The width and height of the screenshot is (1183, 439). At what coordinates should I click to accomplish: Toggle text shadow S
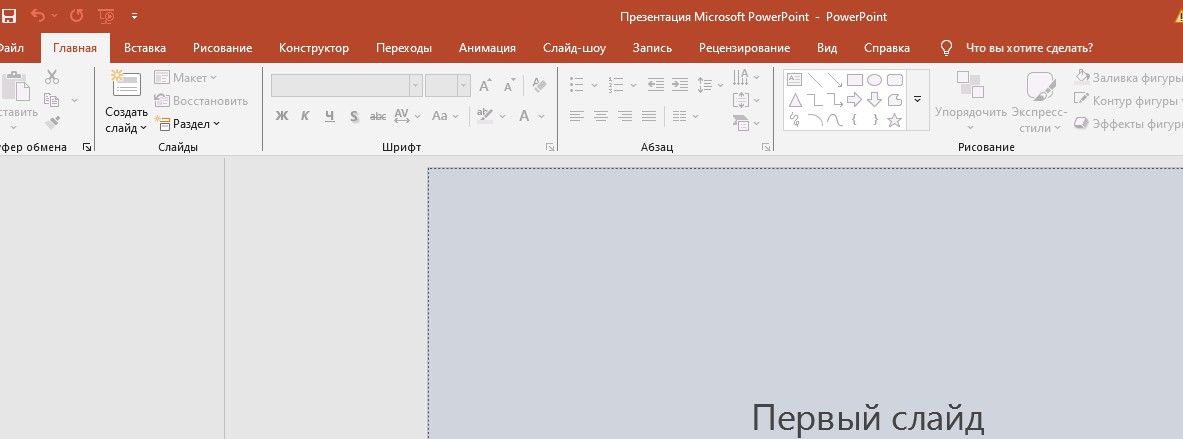354,116
